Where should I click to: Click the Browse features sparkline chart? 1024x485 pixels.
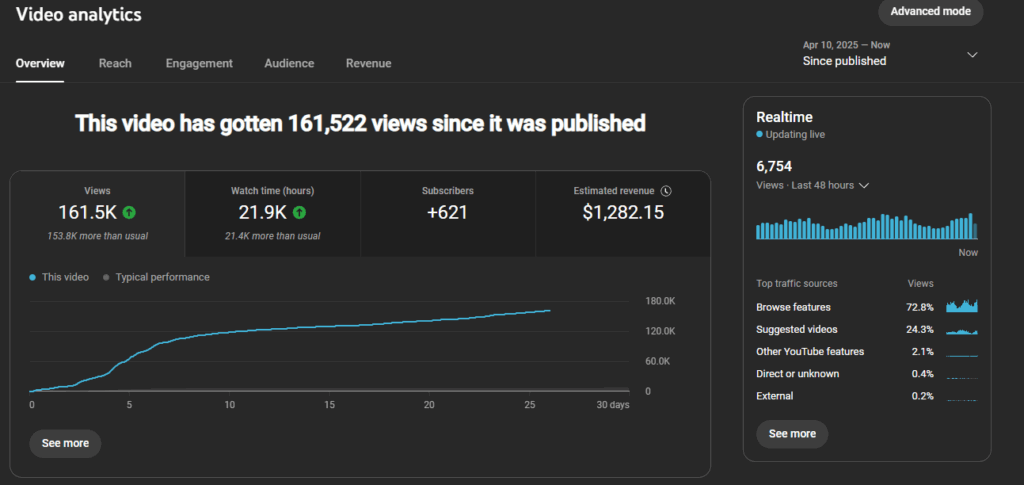click(961, 306)
